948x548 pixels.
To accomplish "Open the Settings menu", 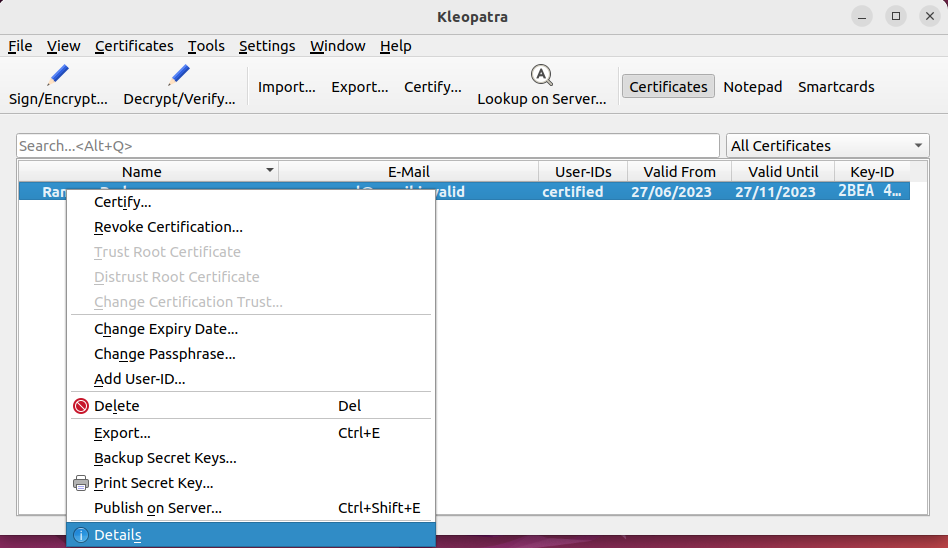I will [x=267, y=46].
